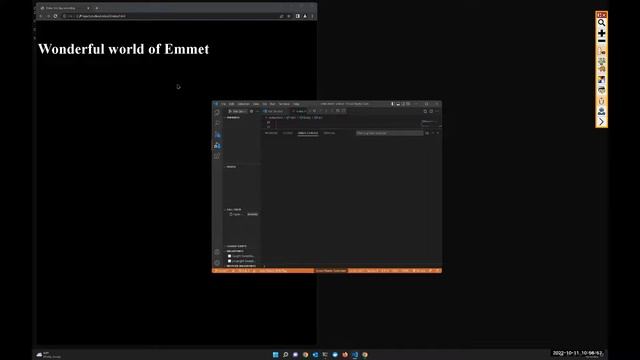Select the Run and Debug activity icon
Screen dimensions: 640x360
pyautogui.click(x=217, y=145)
